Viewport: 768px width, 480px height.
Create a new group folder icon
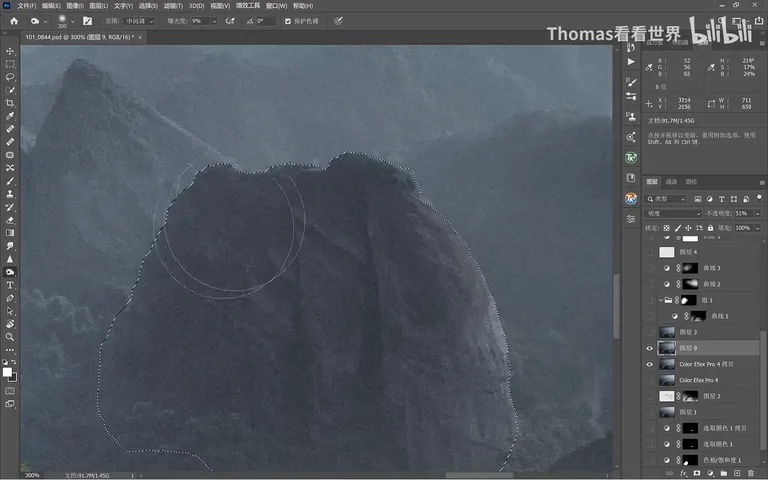pyautogui.click(x=723, y=474)
